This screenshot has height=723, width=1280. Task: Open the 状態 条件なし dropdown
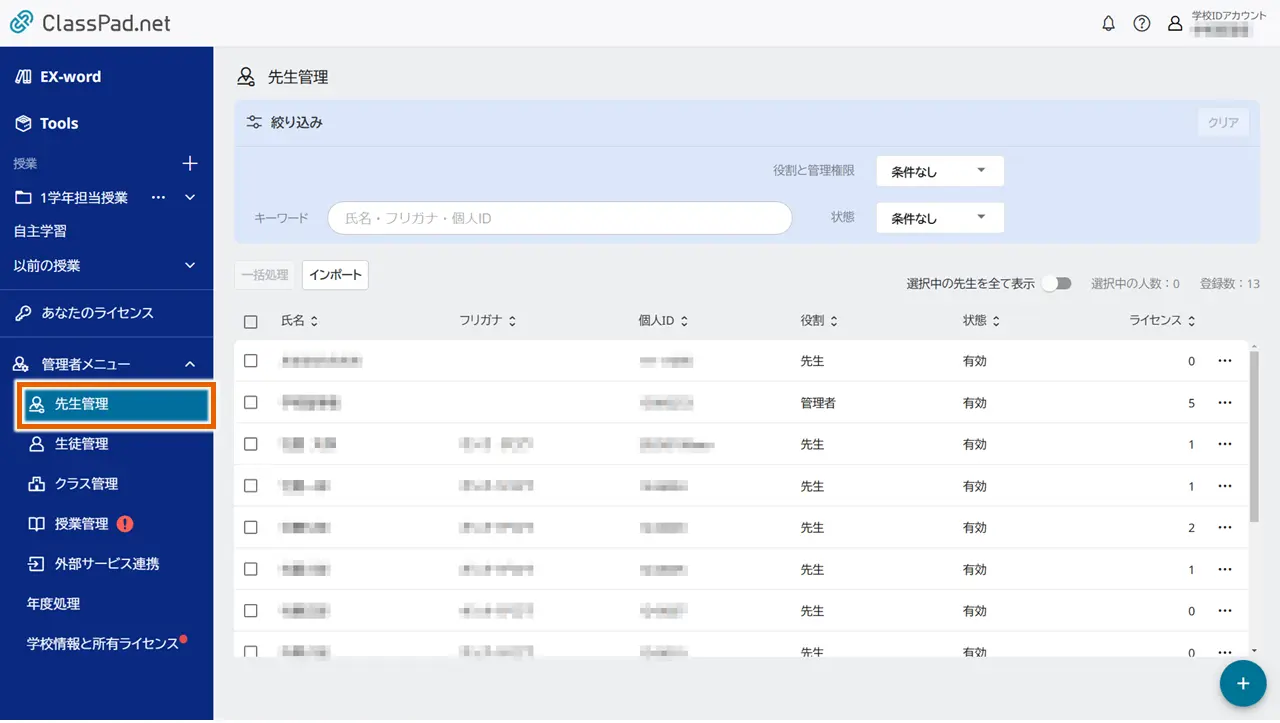click(x=938, y=217)
